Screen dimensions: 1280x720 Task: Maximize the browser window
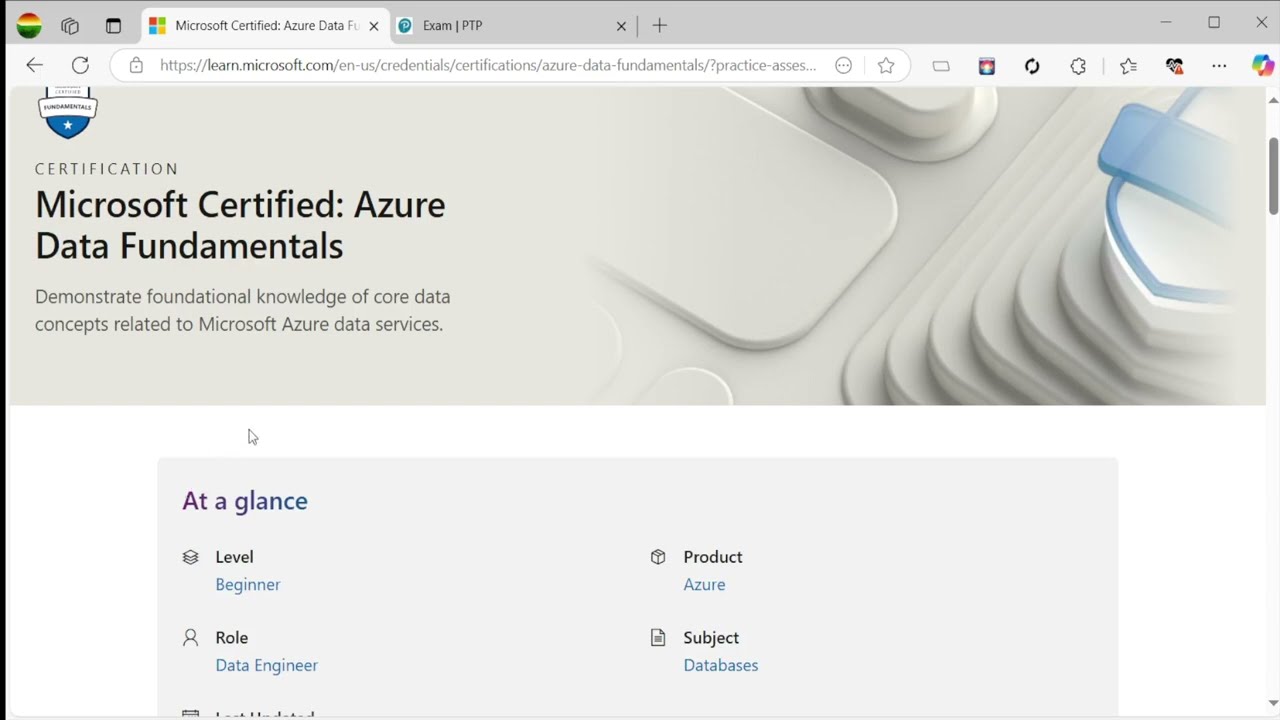(1214, 22)
